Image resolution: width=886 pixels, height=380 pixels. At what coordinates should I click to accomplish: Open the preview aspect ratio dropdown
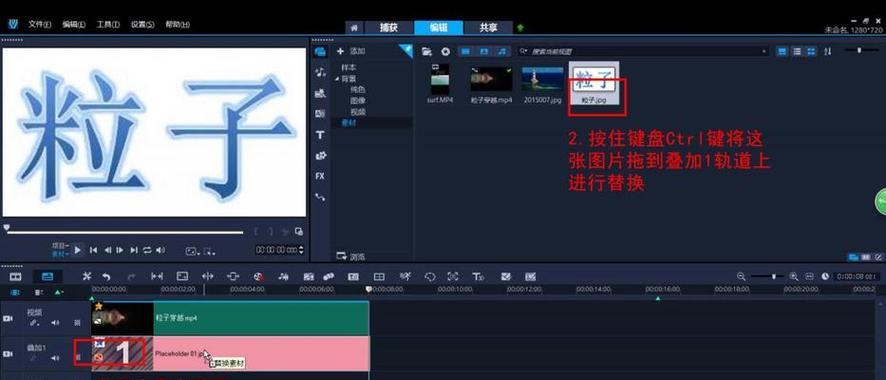coord(192,251)
